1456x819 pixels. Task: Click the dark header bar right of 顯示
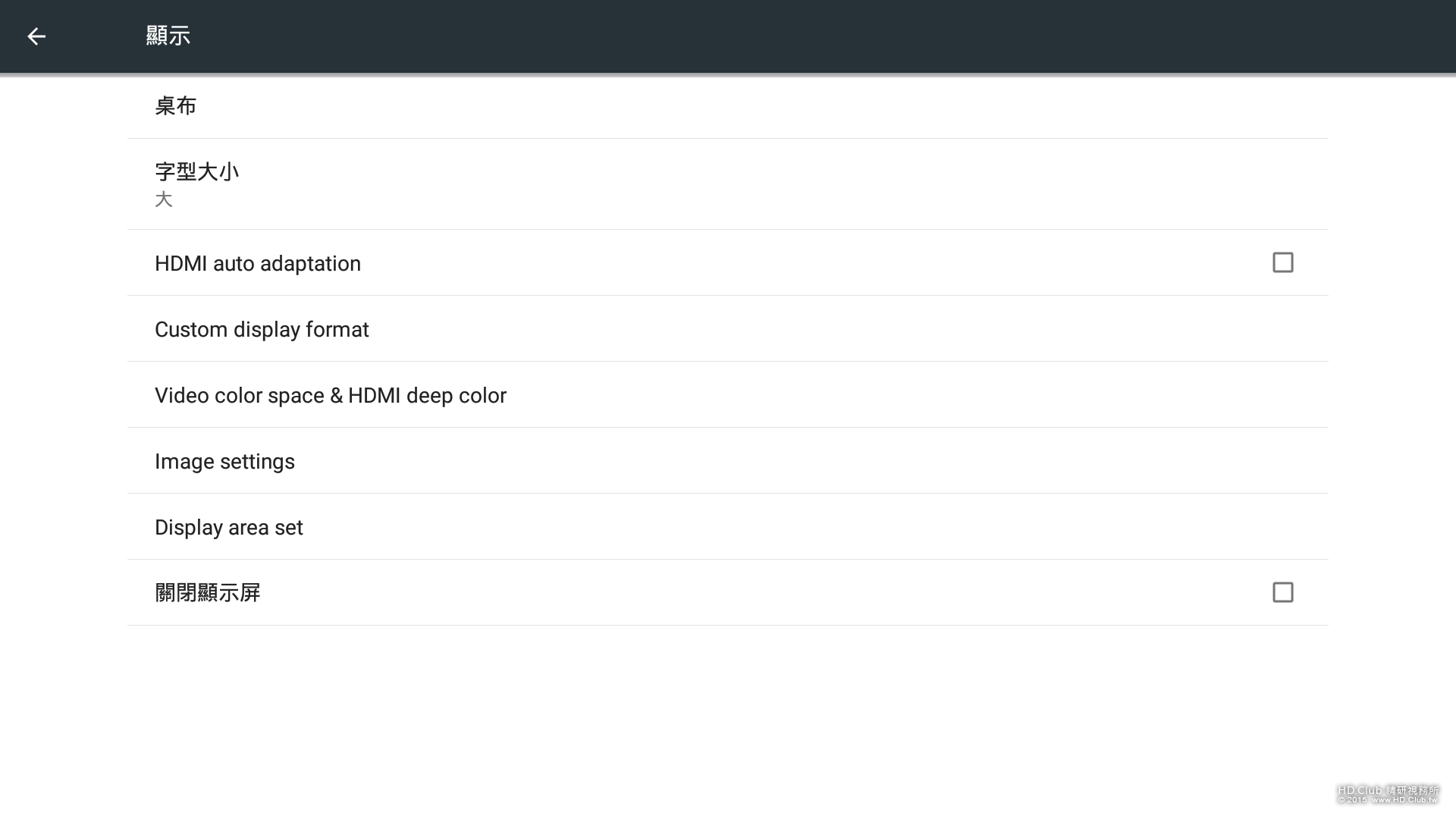click(758, 36)
